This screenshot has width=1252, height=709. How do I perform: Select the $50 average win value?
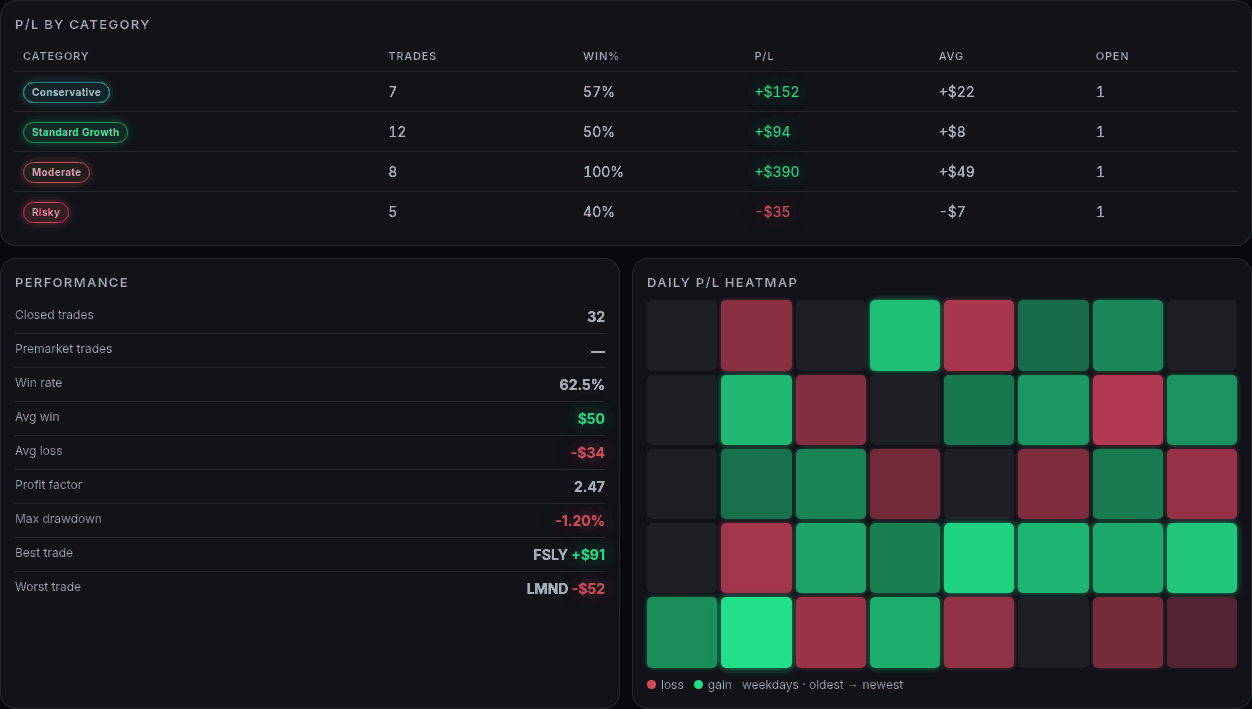(x=591, y=419)
